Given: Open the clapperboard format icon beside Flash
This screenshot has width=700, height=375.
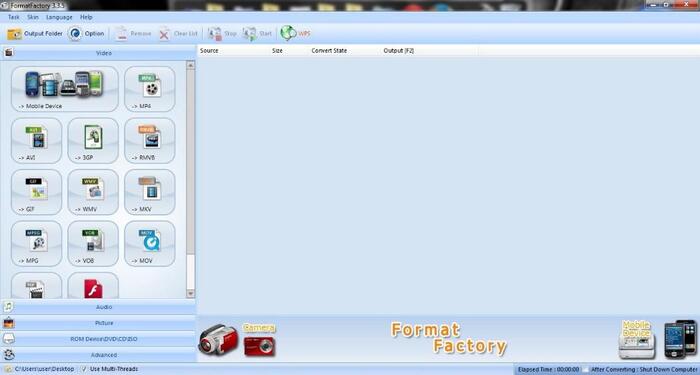Looking at the screenshot, I should pos(36,286).
